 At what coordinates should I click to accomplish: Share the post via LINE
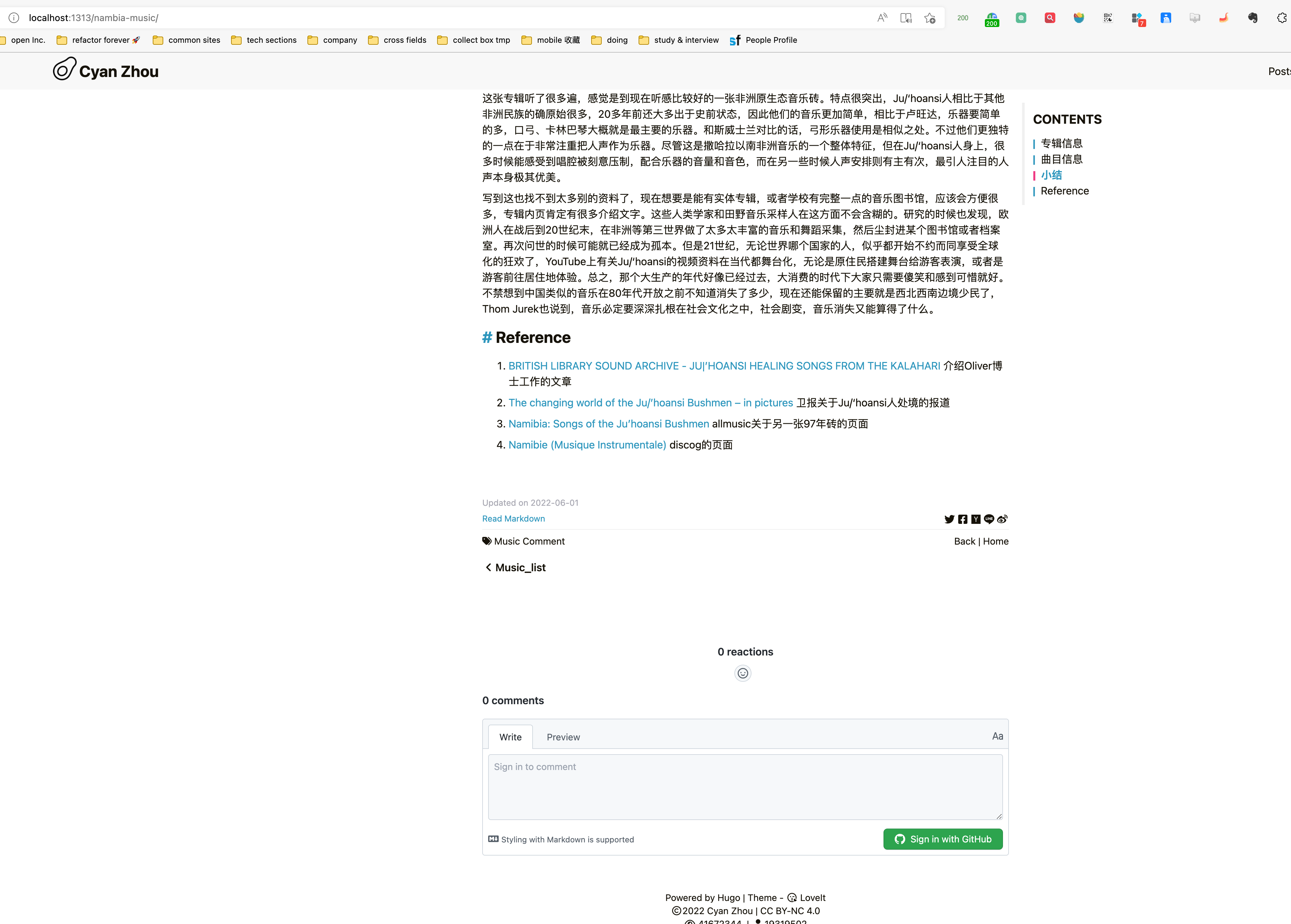[x=989, y=520]
